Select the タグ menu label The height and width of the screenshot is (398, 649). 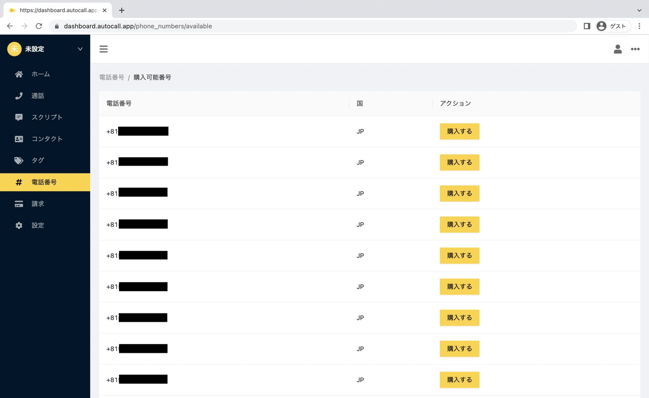pyautogui.click(x=38, y=161)
